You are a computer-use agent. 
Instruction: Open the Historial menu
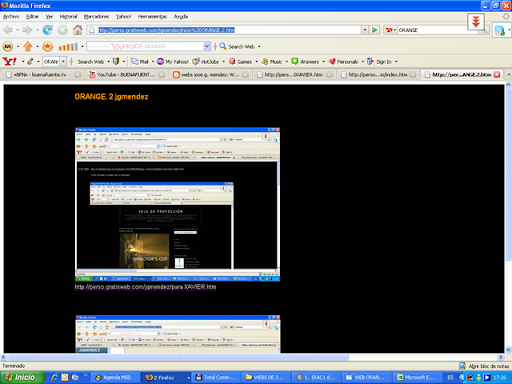tap(68, 16)
